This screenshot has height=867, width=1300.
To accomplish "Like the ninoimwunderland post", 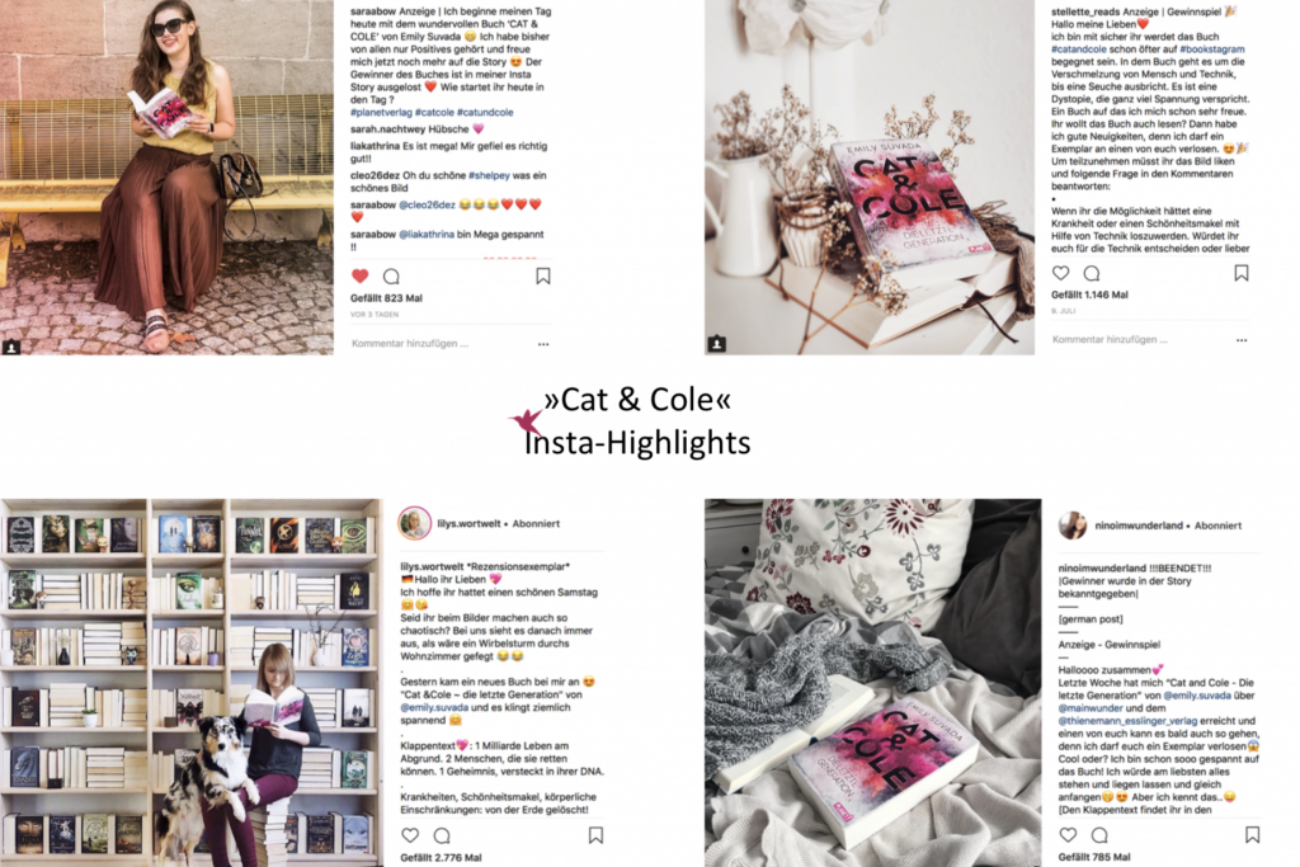I will (x=1068, y=835).
